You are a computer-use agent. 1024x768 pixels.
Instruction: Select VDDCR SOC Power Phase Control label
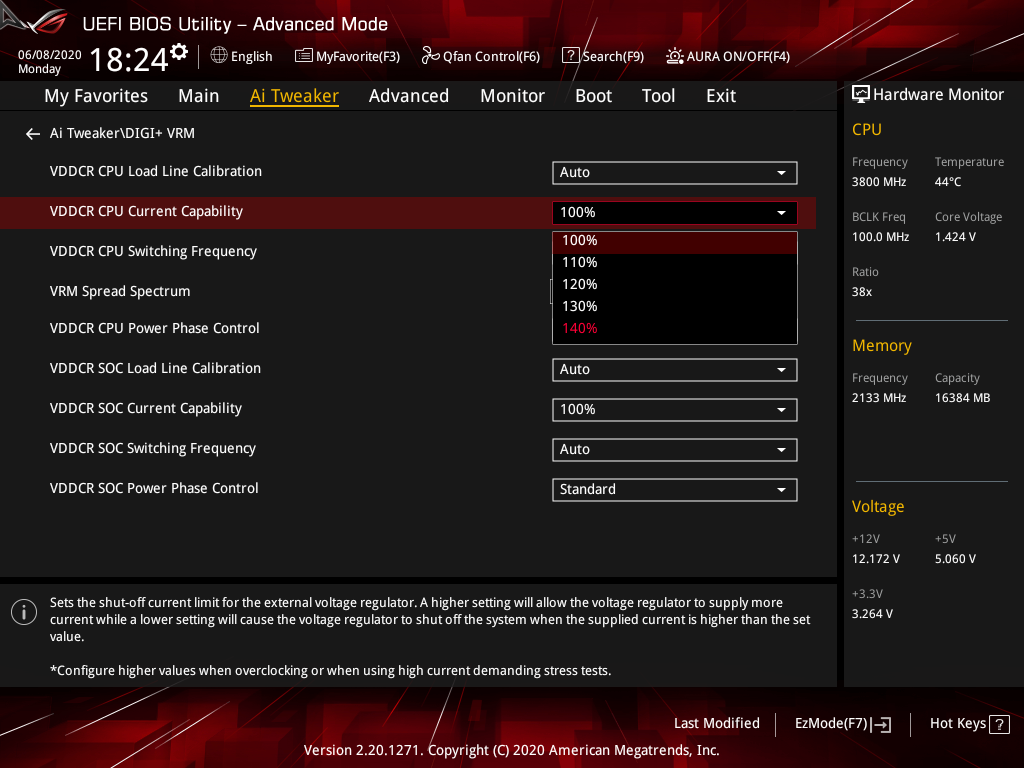154,488
